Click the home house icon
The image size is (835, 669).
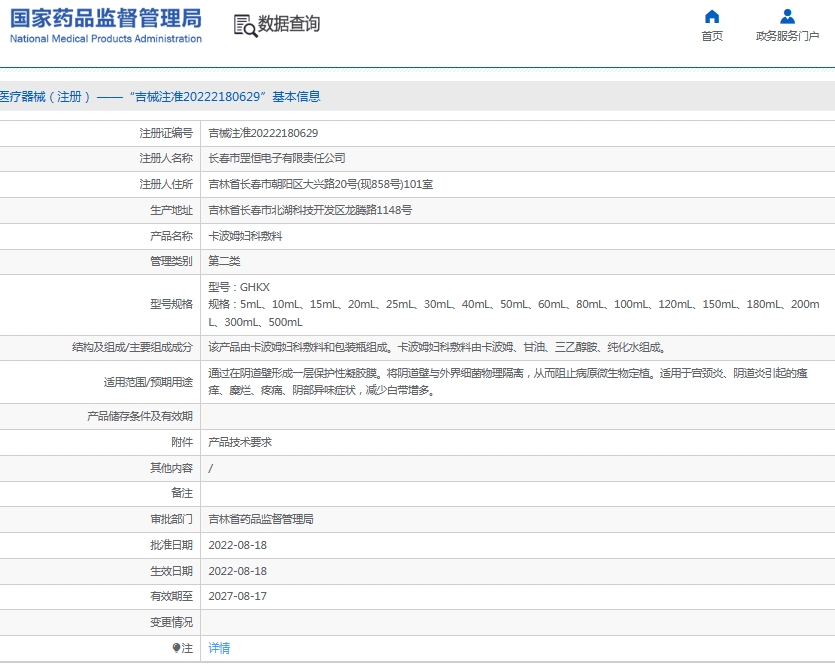[712, 17]
